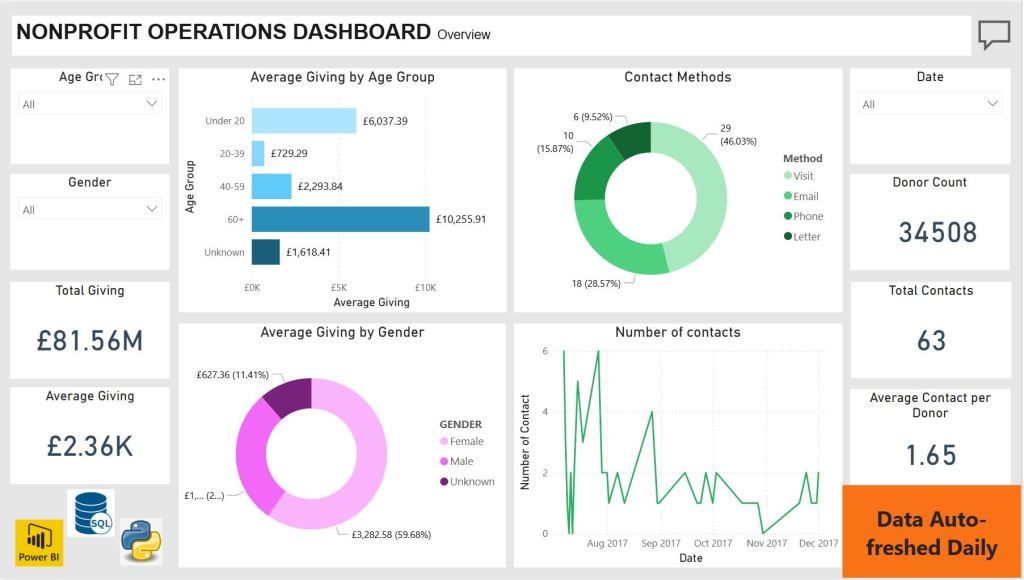Click the Python logo icon

tap(141, 542)
